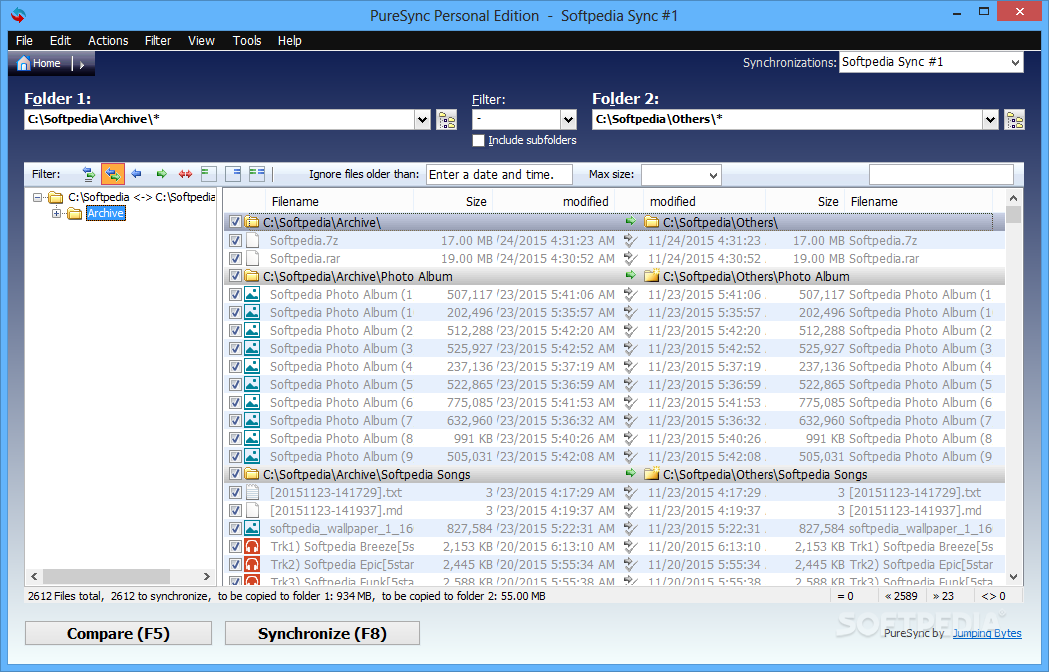The width and height of the screenshot is (1049, 672).
Task: Click the Archive folder icon in tree
Action: point(75,214)
